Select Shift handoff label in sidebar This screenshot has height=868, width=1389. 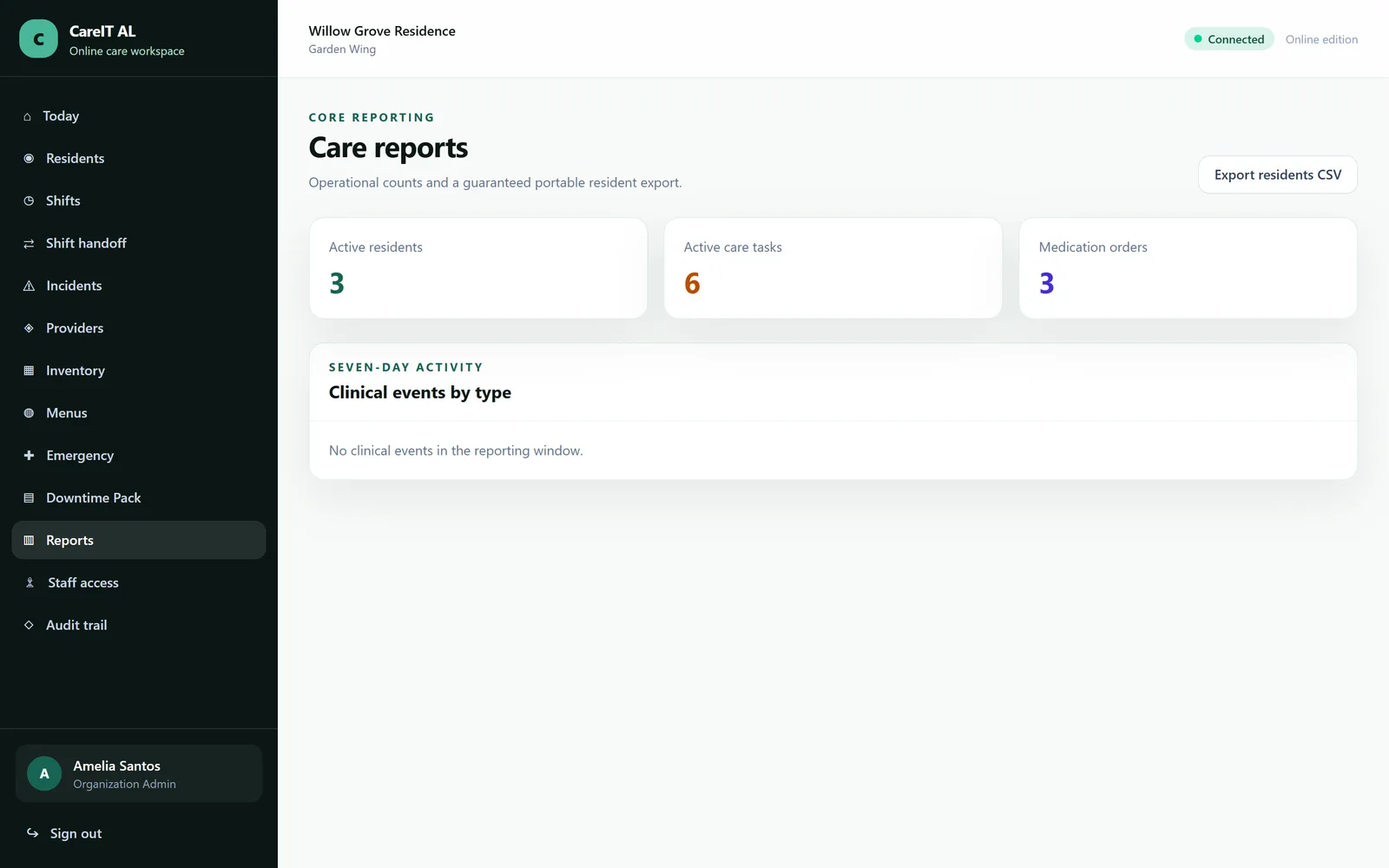click(x=86, y=244)
